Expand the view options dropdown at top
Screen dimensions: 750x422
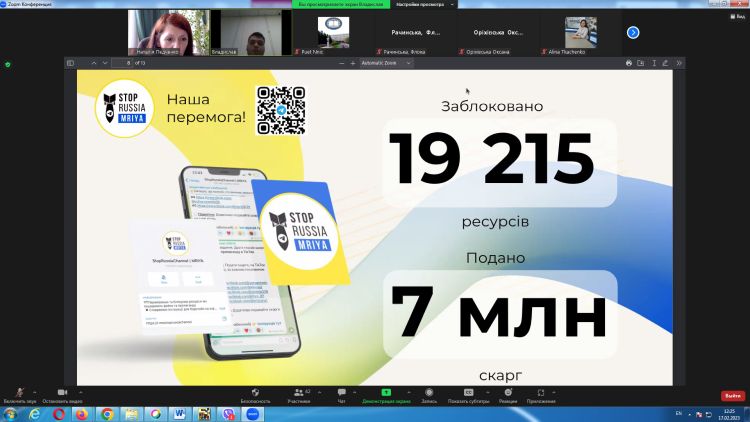pos(423,4)
